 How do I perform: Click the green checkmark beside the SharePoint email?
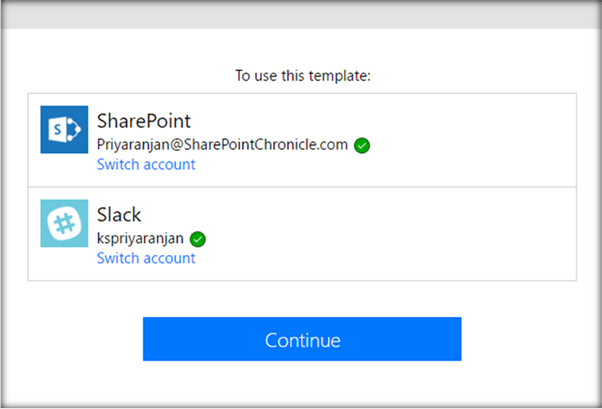point(362,145)
